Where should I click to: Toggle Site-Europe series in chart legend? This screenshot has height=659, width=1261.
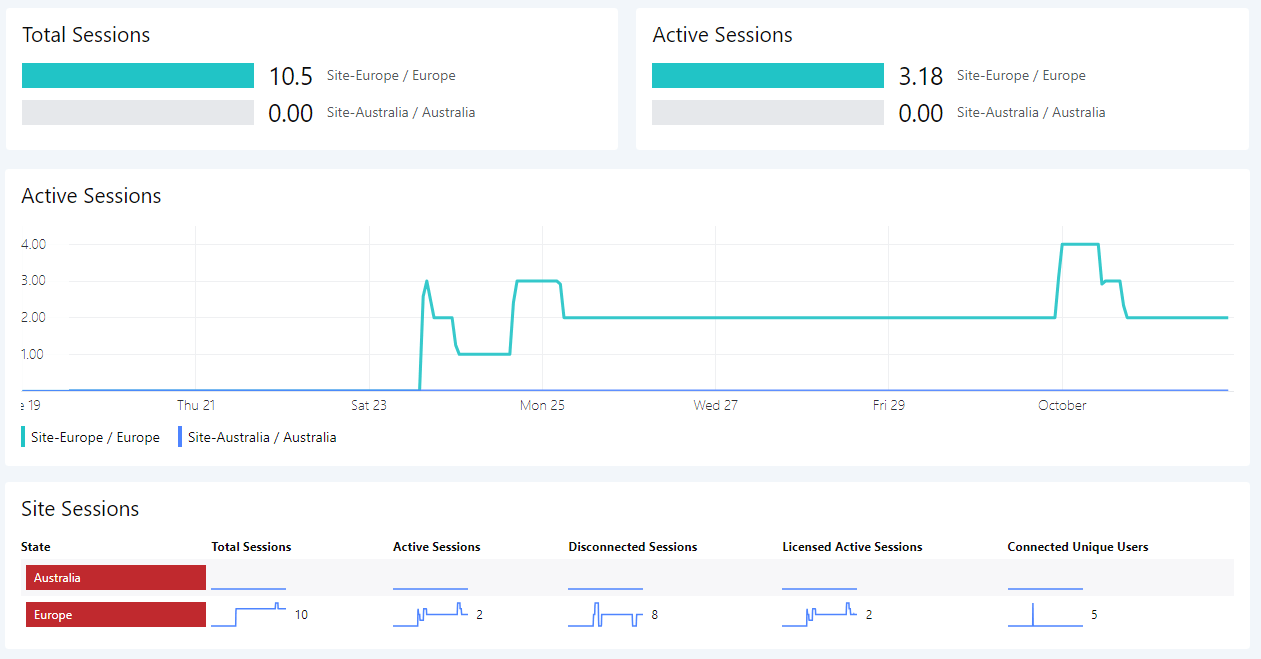(x=94, y=437)
